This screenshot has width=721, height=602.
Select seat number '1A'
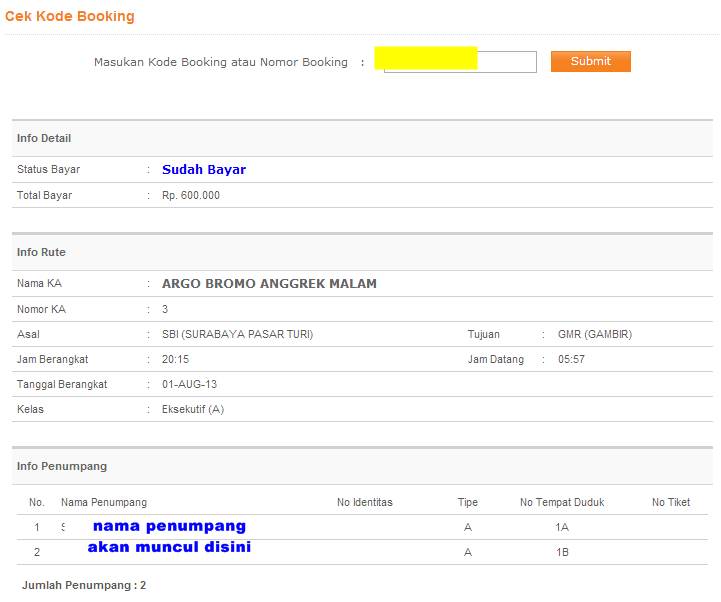[562, 527]
